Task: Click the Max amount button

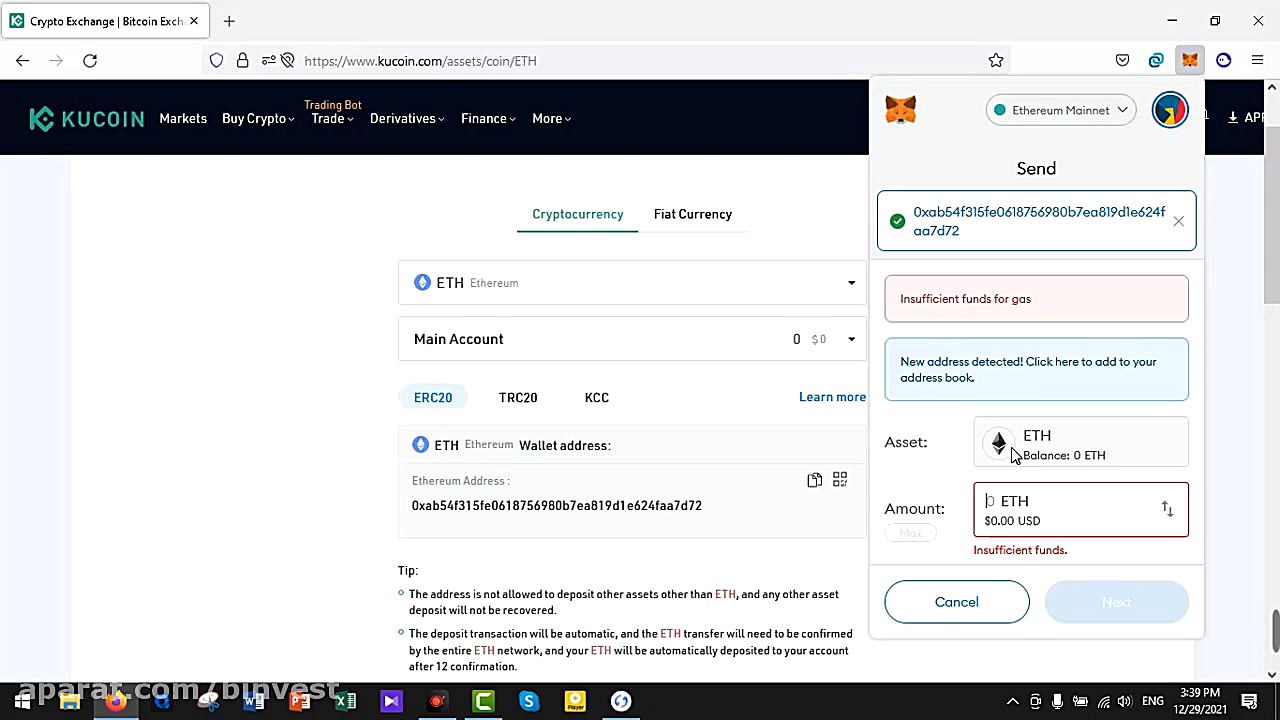Action: coord(910,534)
